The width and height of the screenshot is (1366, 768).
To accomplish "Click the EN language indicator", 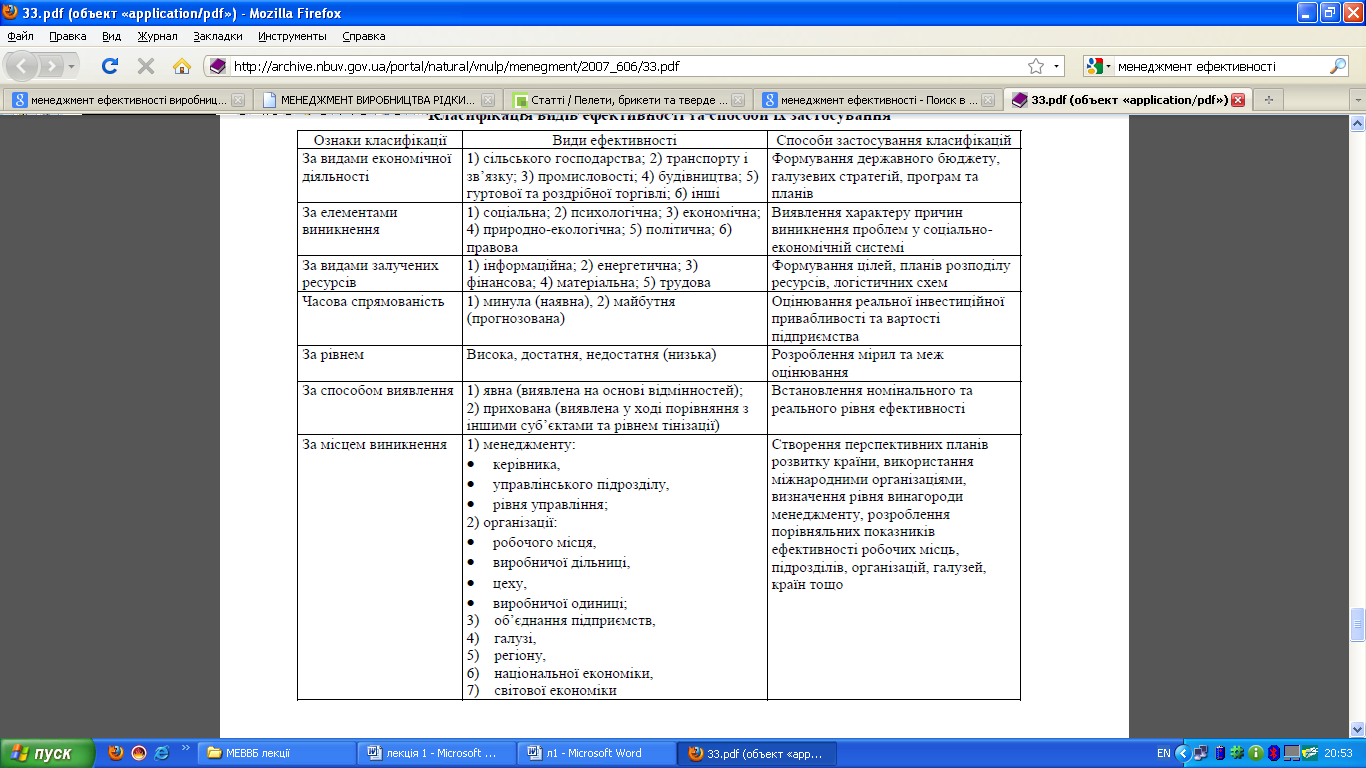I will [1163, 753].
